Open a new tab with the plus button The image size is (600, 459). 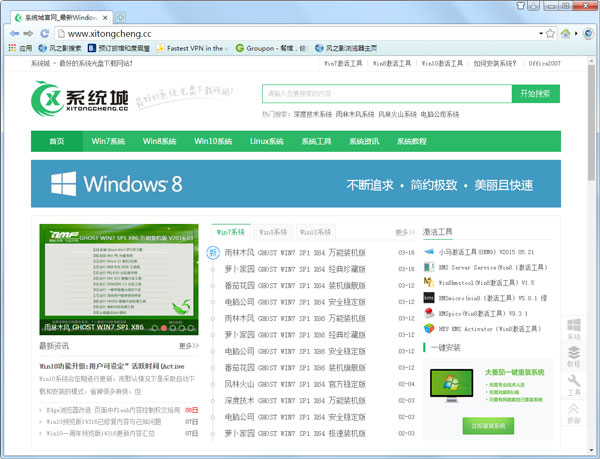click(120, 17)
